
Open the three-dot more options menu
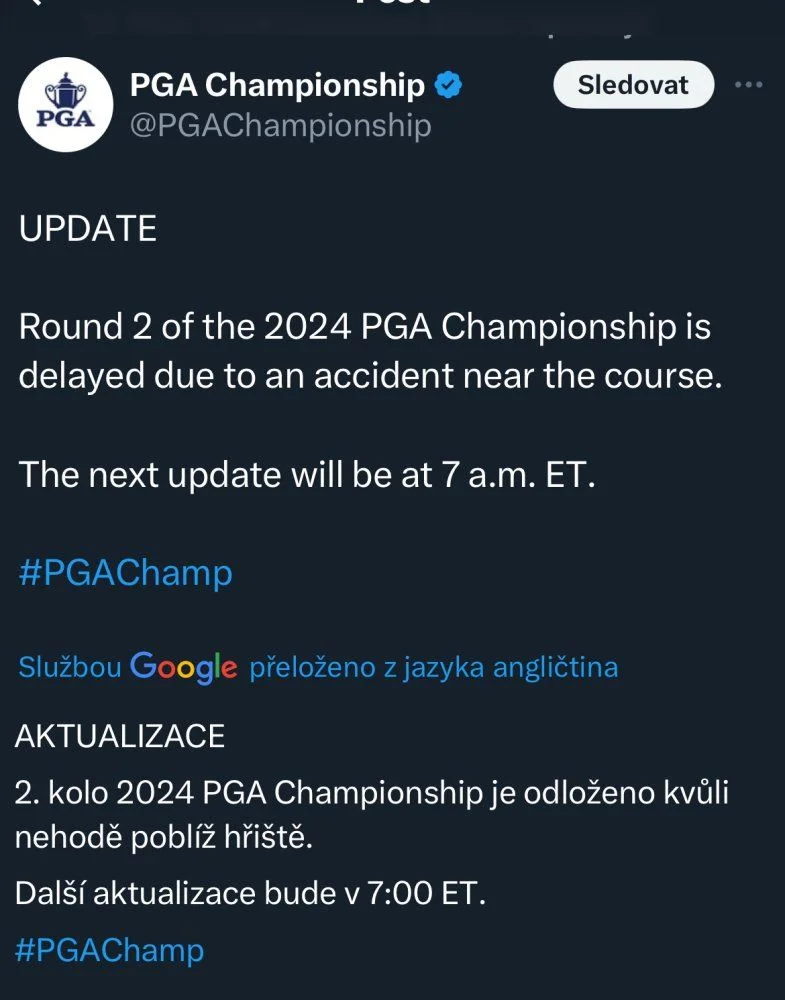pyautogui.click(x=748, y=84)
